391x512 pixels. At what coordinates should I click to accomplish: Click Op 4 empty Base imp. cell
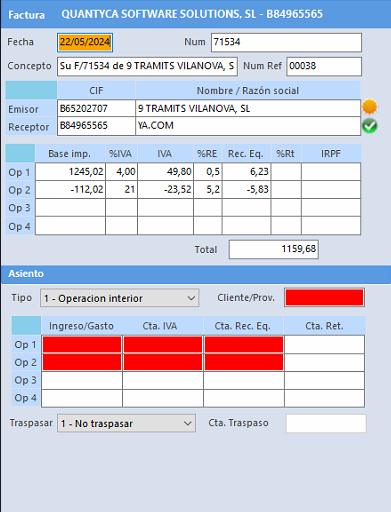click(x=70, y=226)
